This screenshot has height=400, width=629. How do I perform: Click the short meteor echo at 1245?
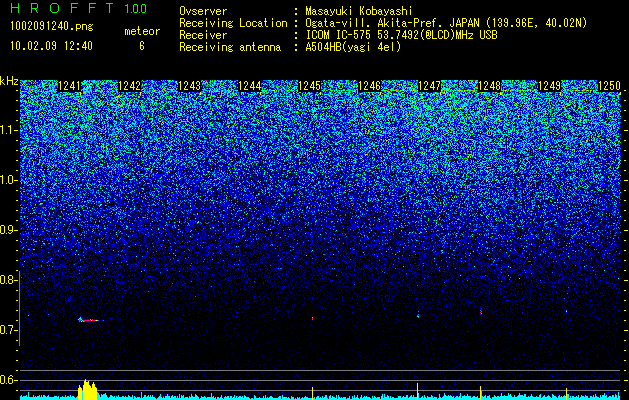tap(312, 319)
